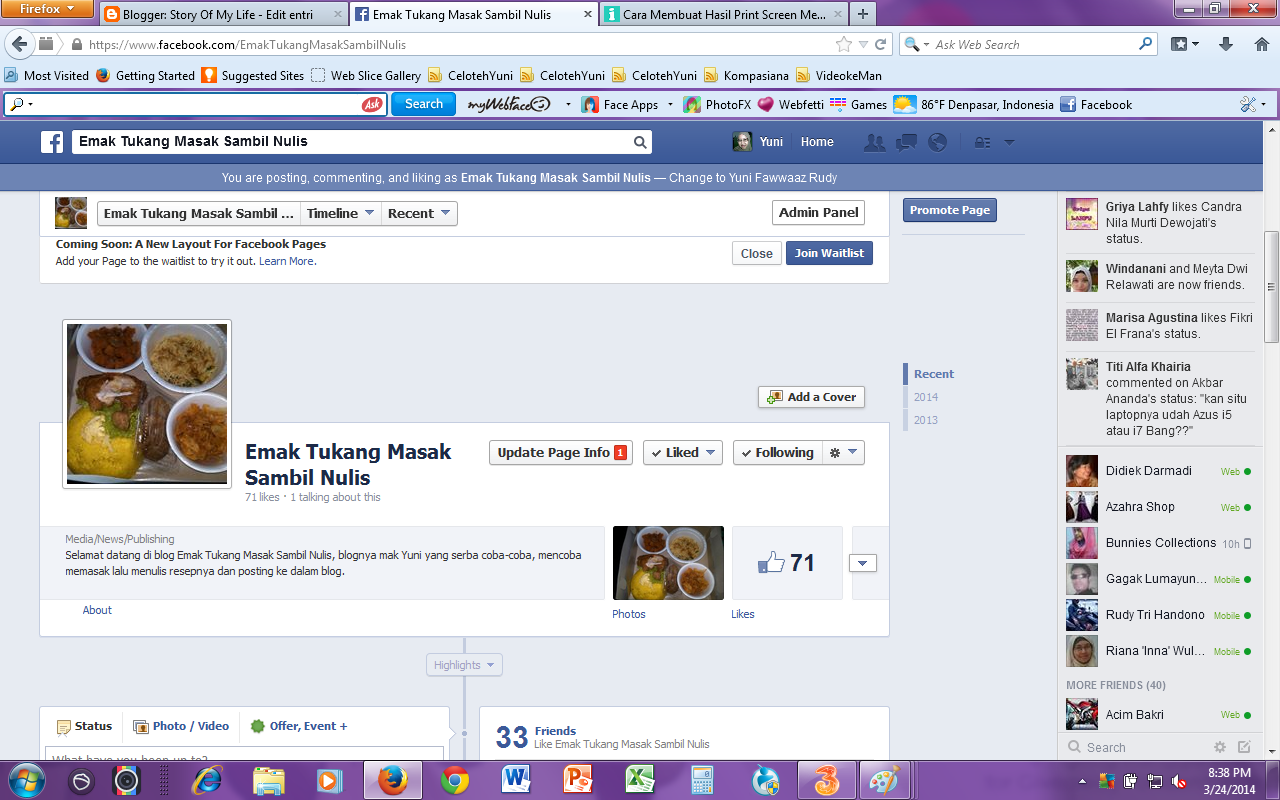Click the Ask toolbar Search button

[x=423, y=104]
